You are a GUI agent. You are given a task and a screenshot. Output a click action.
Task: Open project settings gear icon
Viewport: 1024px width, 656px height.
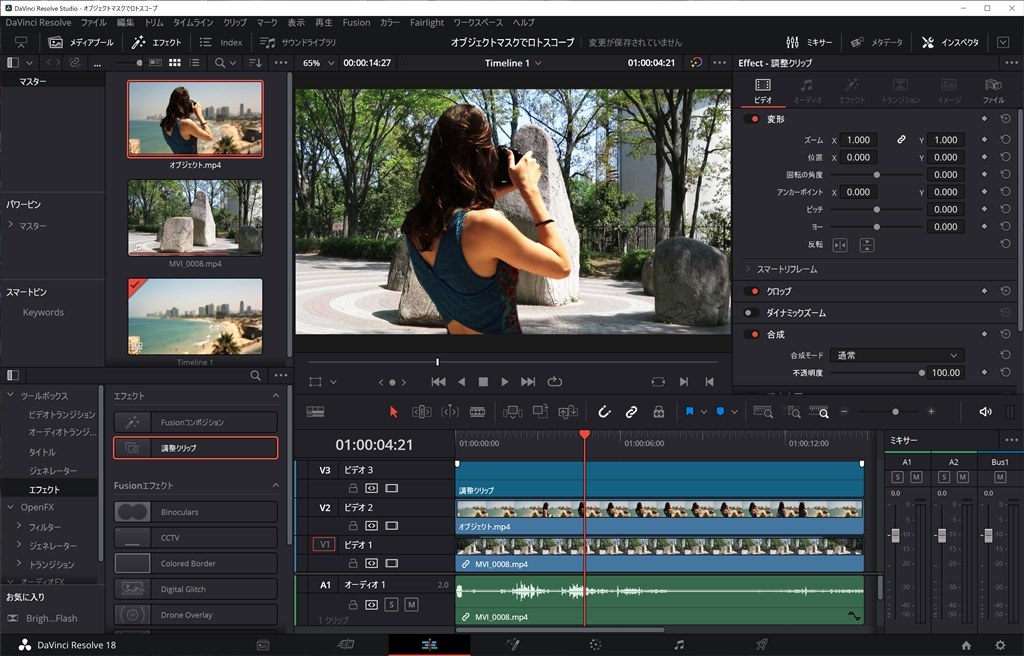point(1000,645)
